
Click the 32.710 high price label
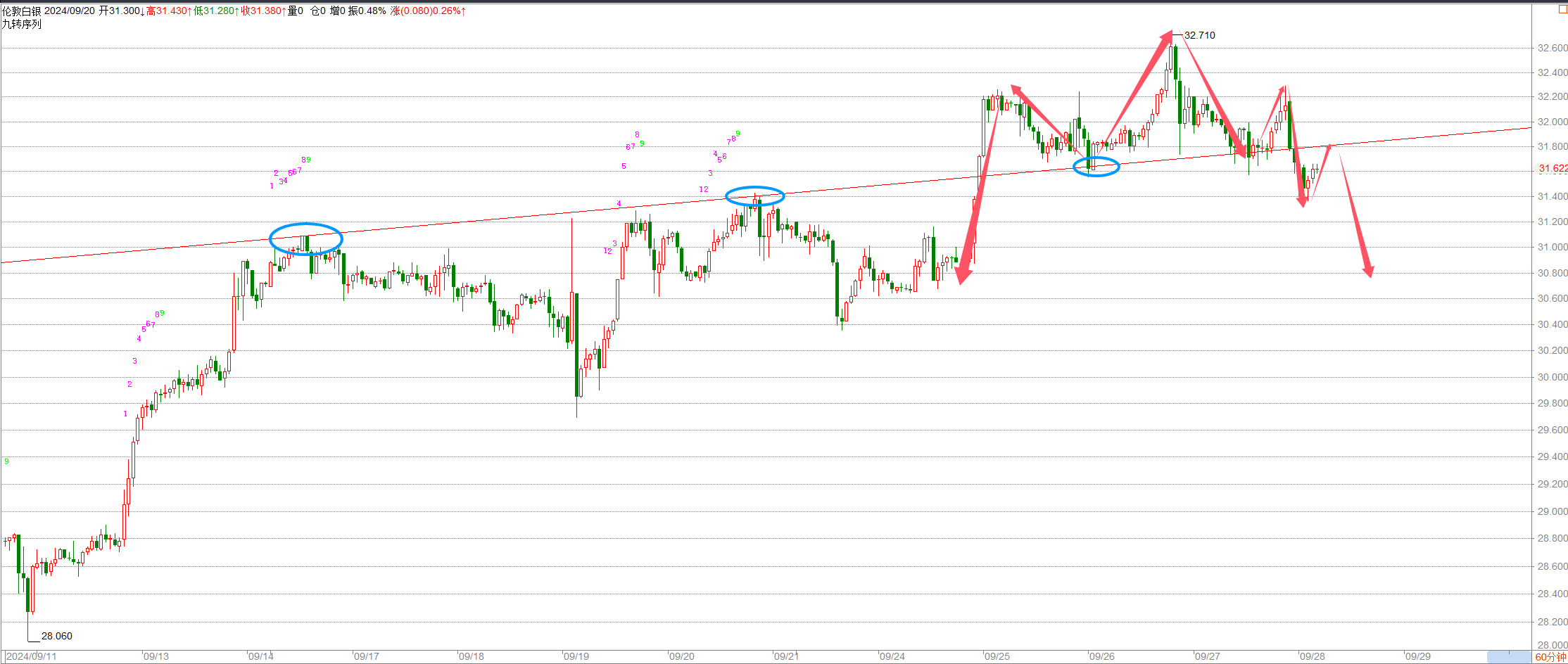pos(1199,35)
